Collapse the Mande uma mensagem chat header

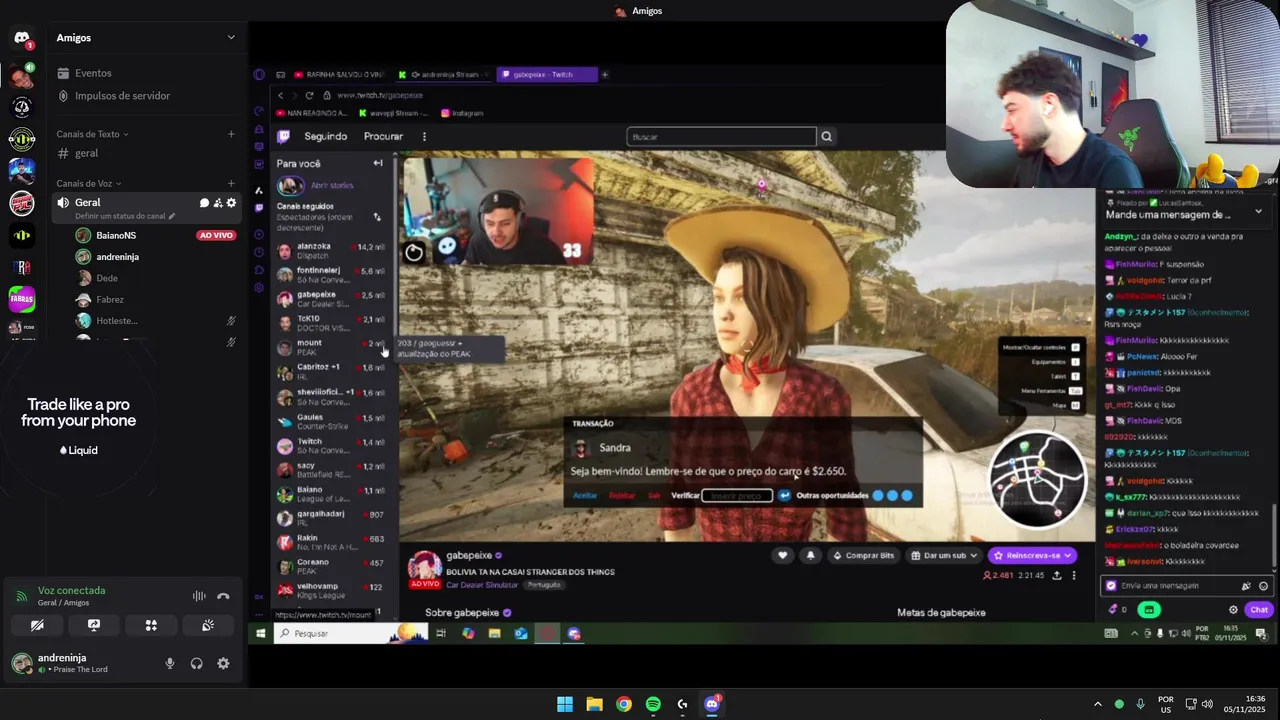(x=1258, y=212)
